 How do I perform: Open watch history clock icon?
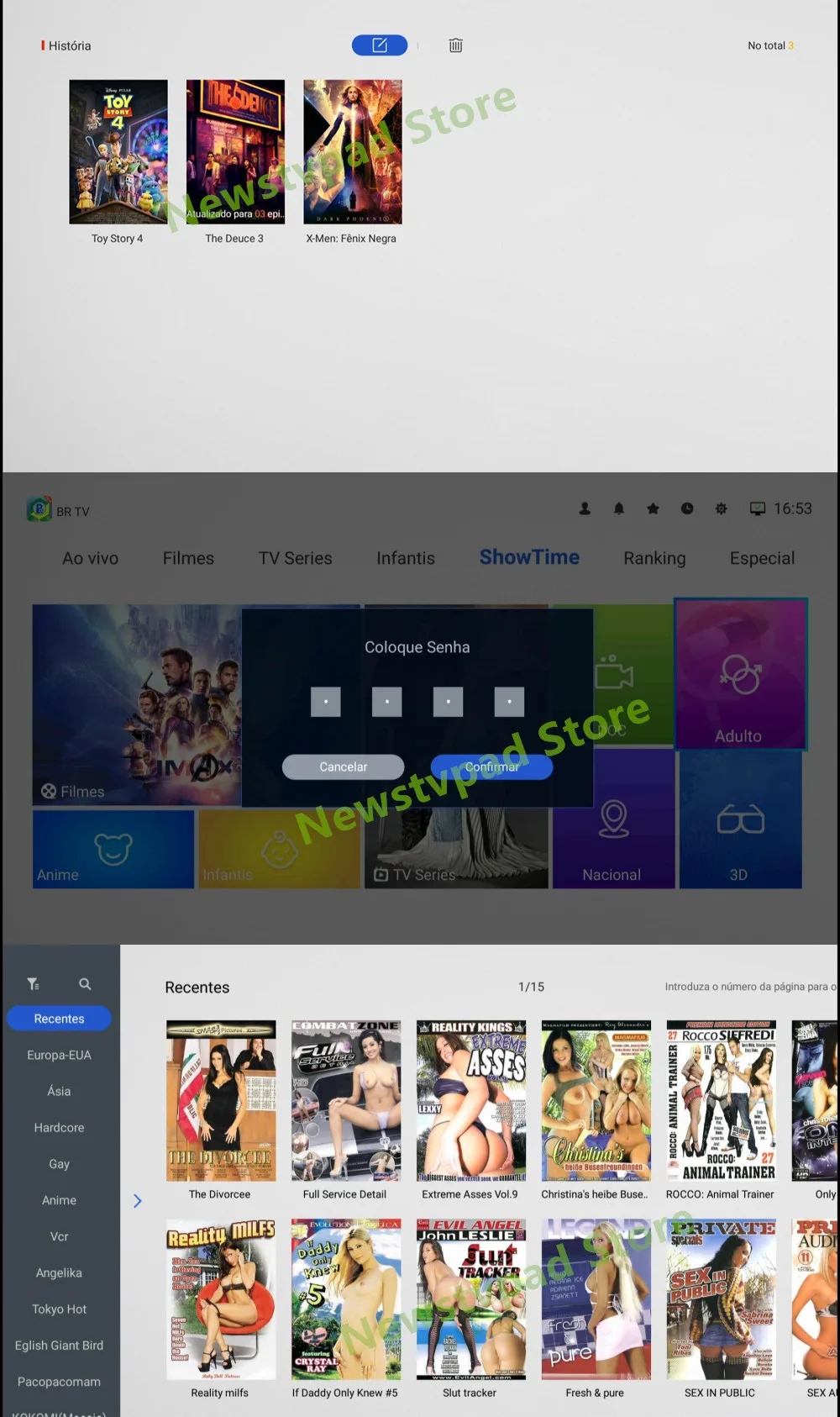[687, 508]
